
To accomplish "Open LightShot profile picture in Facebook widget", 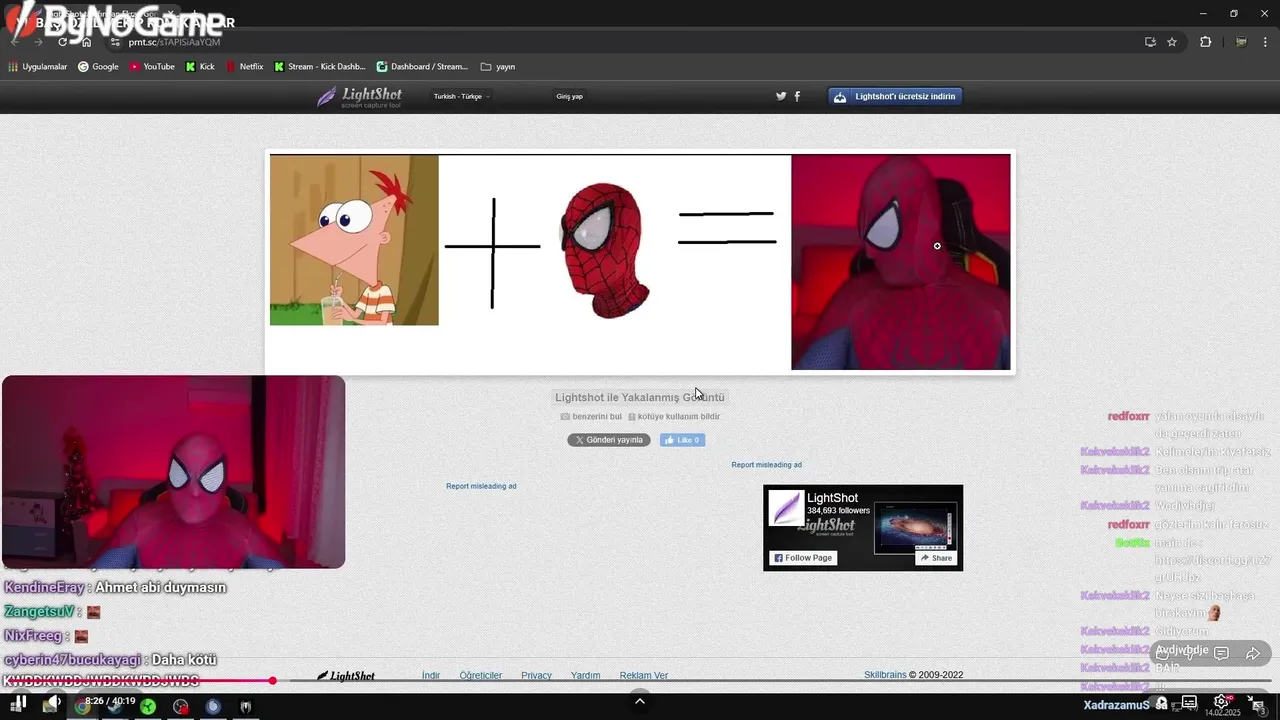I will point(786,508).
